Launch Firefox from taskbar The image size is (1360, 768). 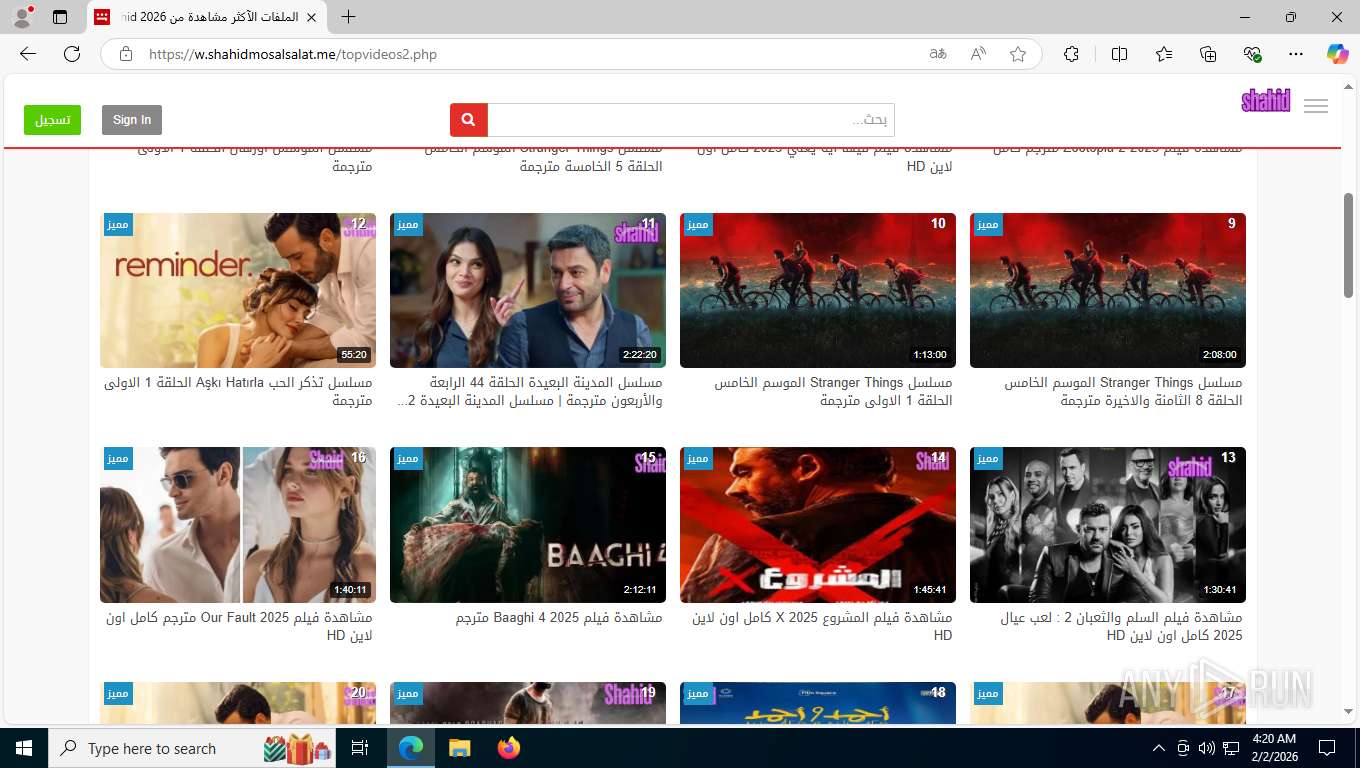(x=508, y=748)
